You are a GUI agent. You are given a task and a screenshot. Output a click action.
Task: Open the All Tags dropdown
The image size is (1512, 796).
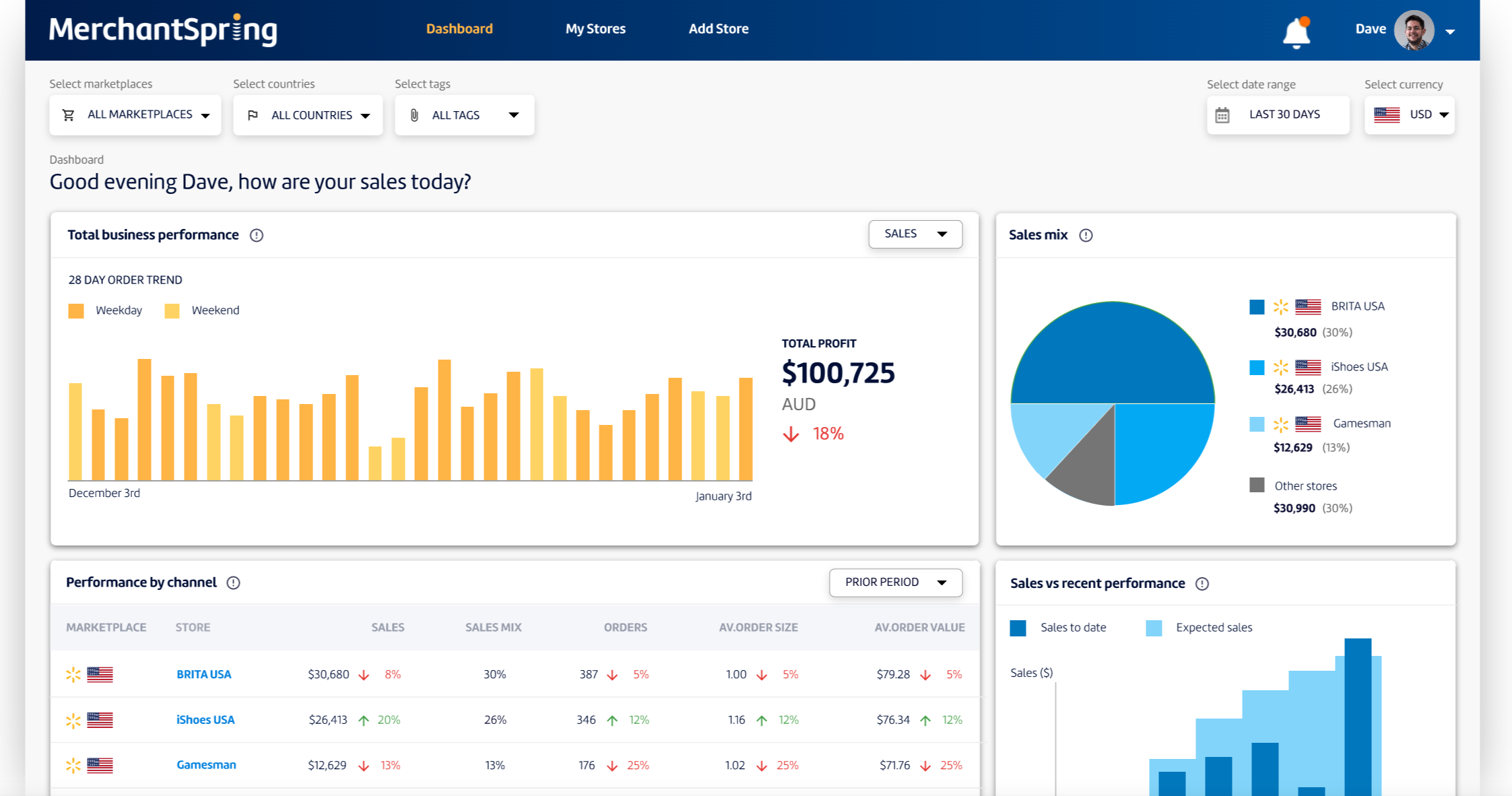point(465,115)
